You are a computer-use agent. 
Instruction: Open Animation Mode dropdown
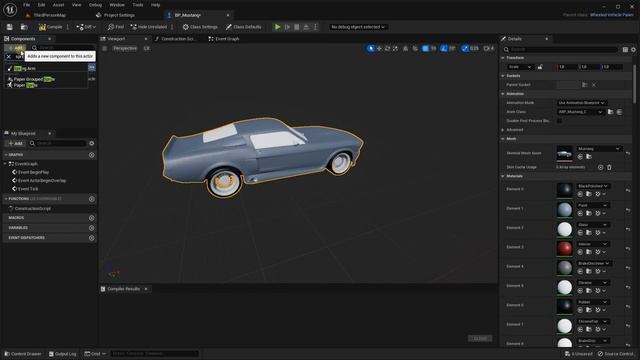tap(581, 103)
